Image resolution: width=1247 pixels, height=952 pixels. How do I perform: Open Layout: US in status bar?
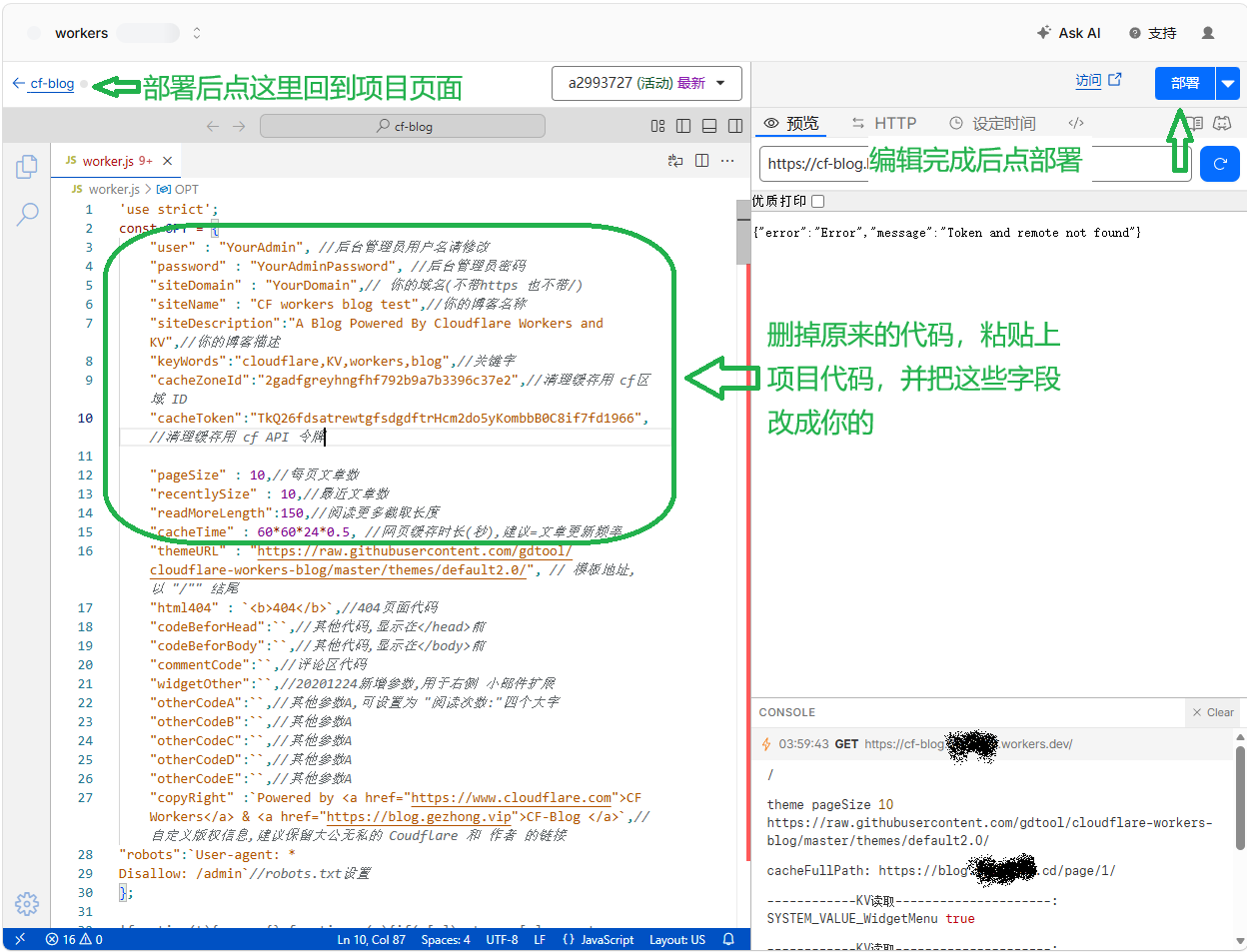[x=677, y=939]
